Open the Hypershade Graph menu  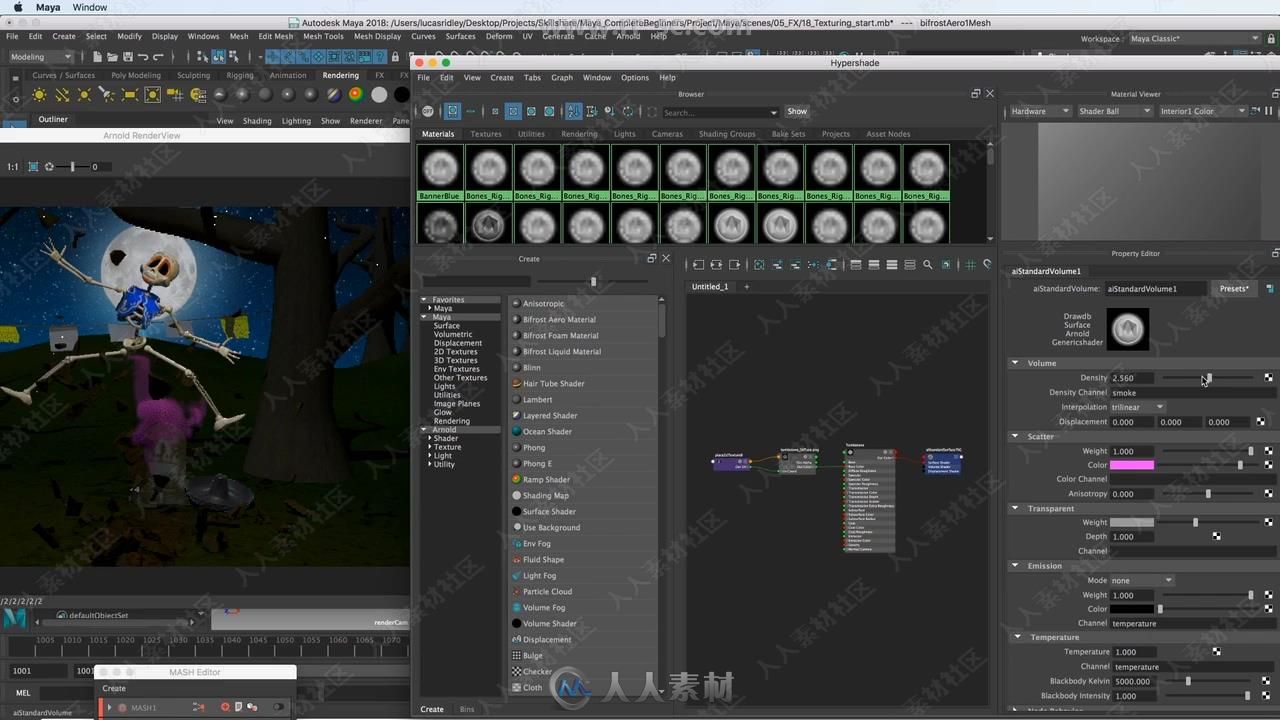562,77
